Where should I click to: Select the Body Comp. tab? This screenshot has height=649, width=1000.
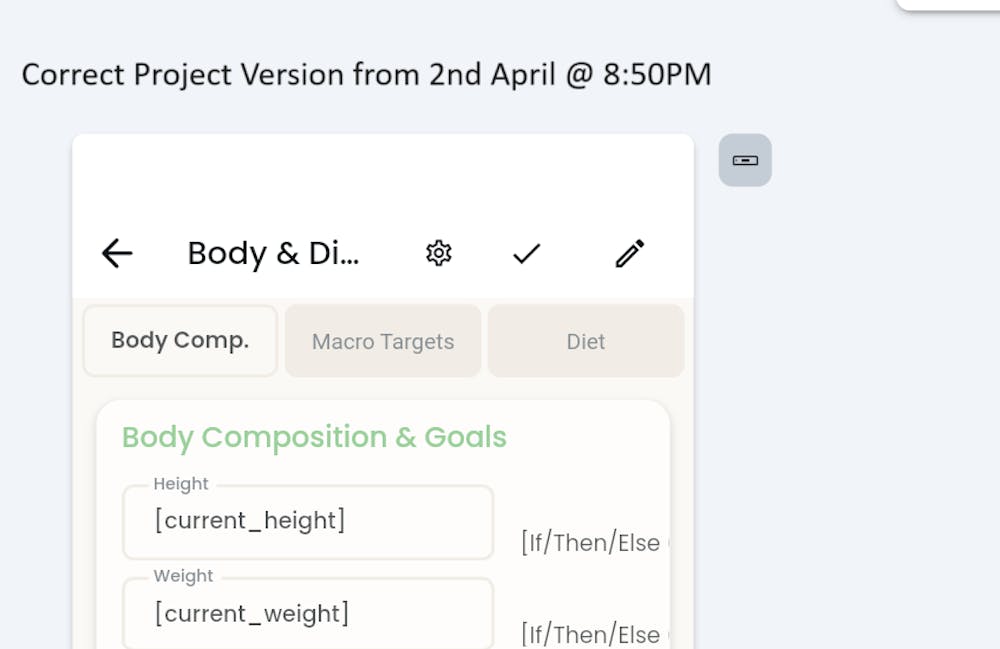[x=180, y=340]
